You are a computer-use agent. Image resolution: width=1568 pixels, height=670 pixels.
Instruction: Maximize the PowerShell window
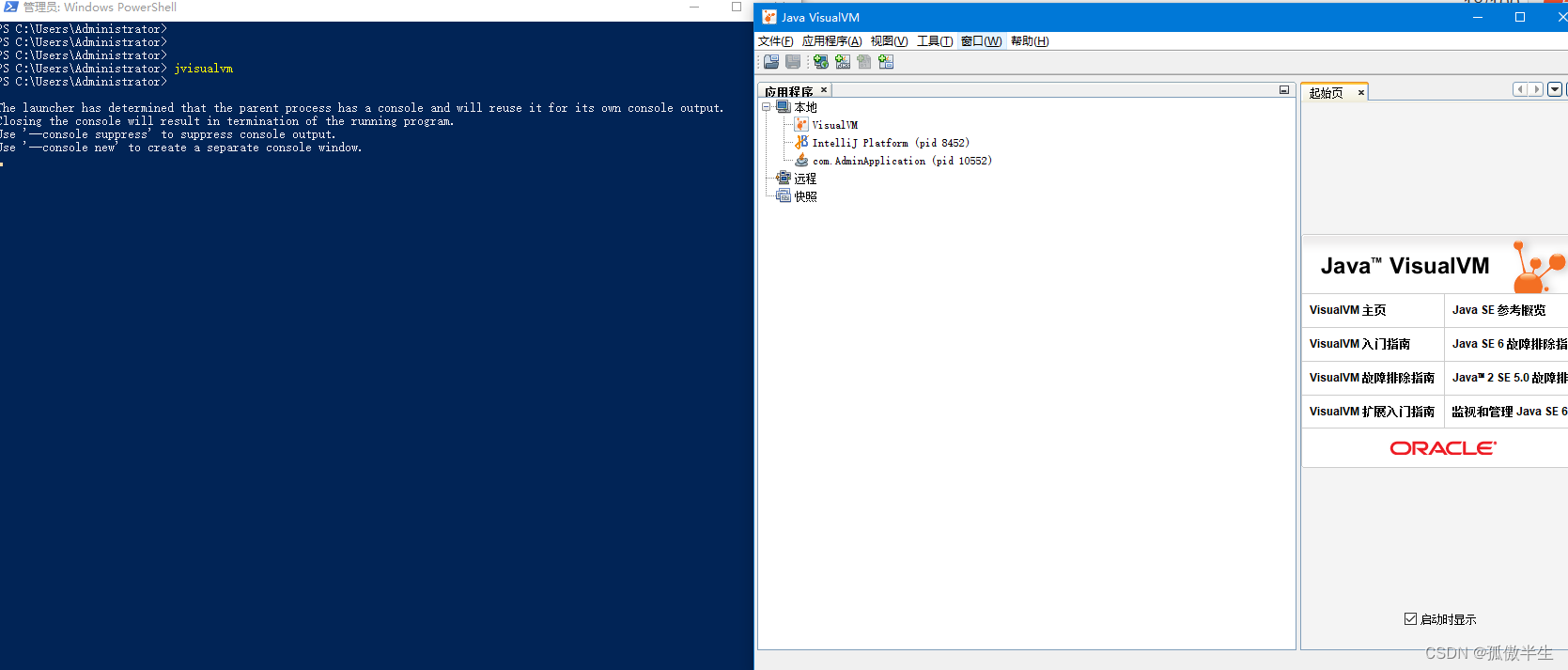(x=737, y=7)
